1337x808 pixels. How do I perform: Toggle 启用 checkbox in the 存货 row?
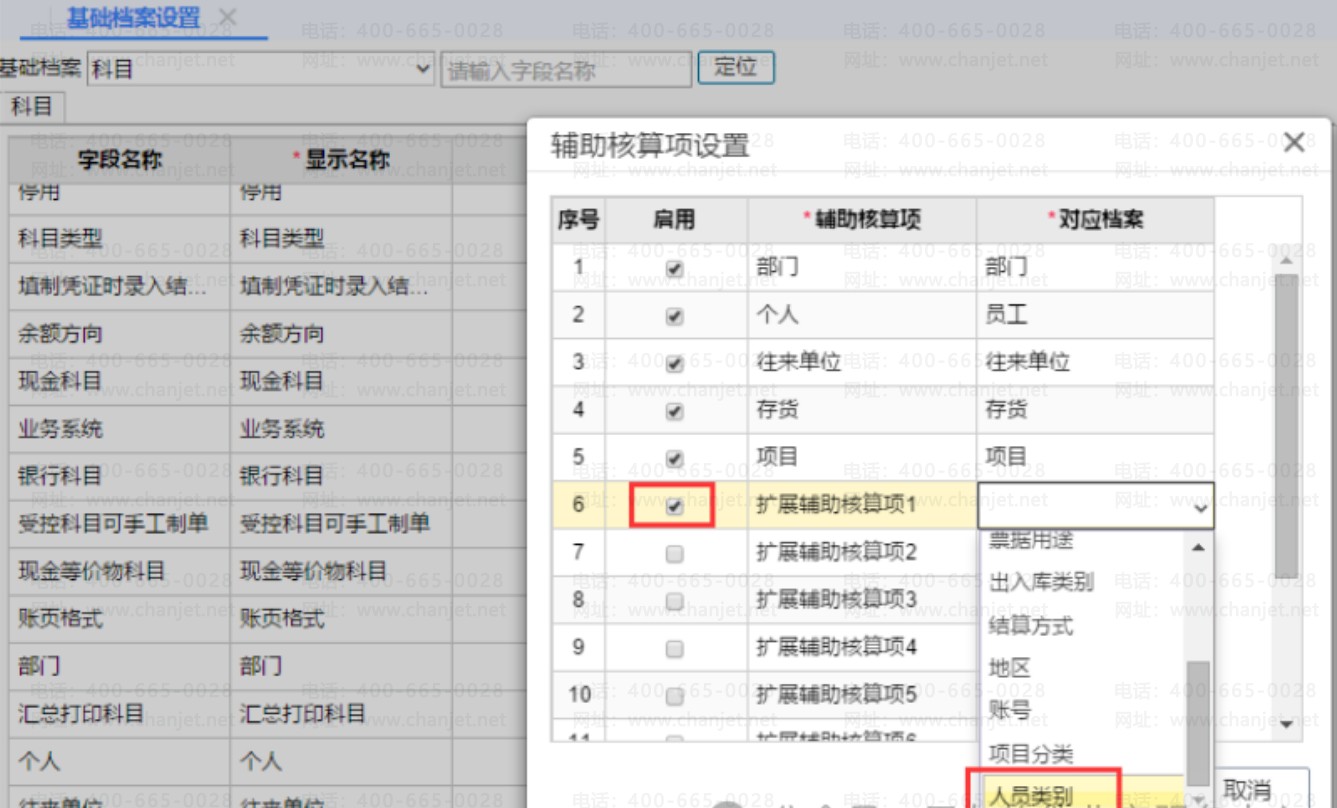pyautogui.click(x=675, y=411)
